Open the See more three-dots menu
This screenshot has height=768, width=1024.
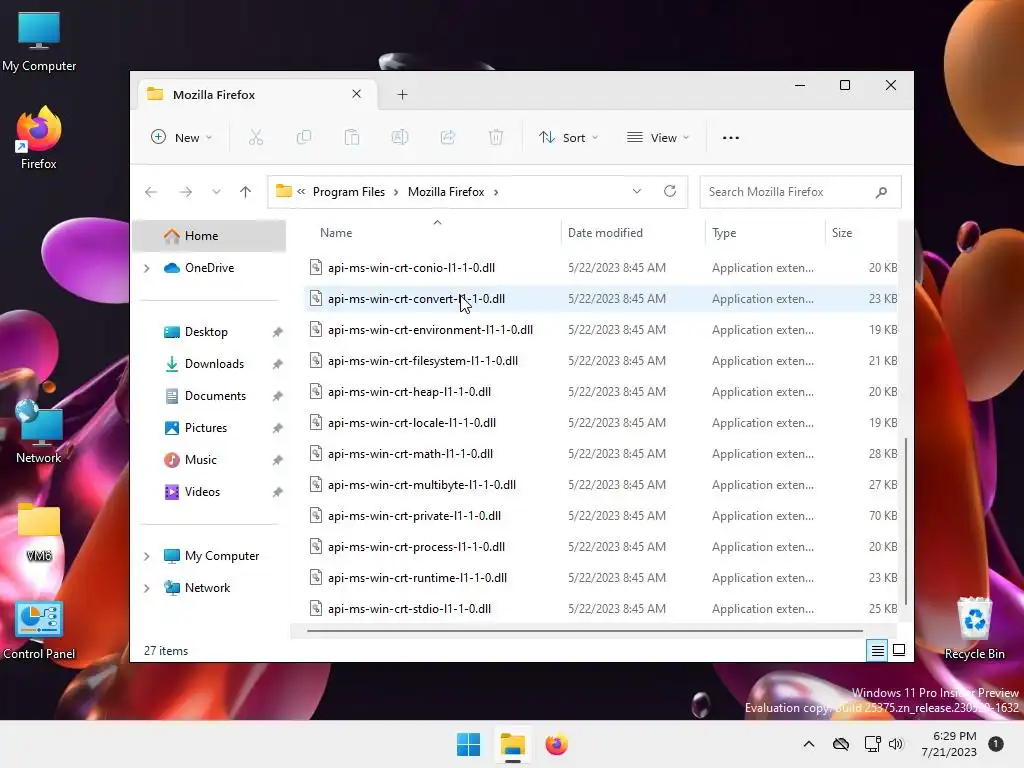point(731,138)
